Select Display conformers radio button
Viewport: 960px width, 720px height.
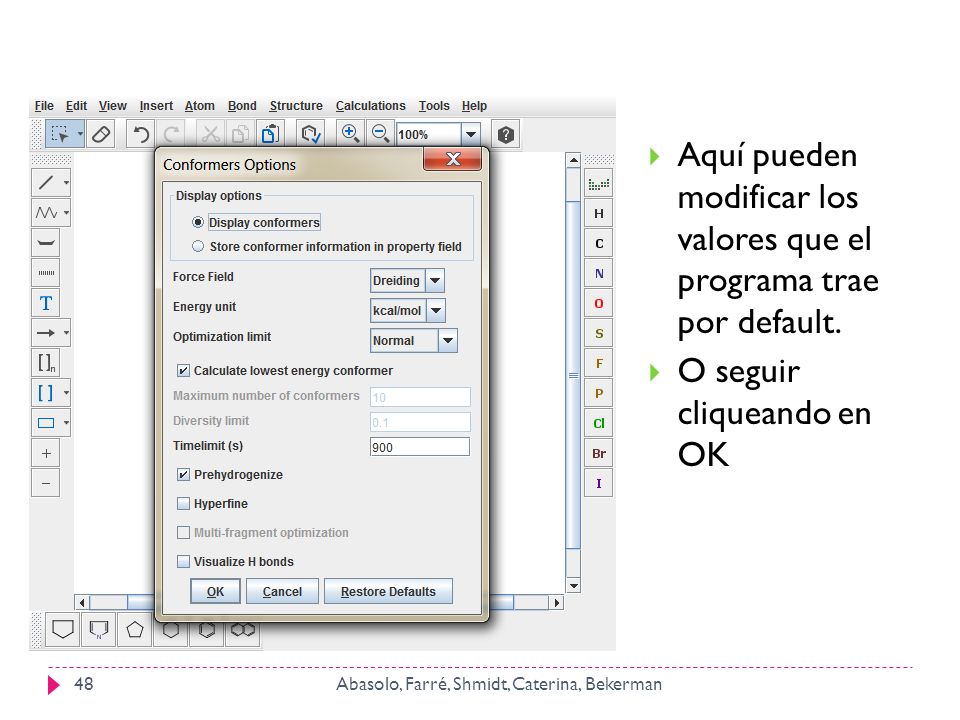tap(198, 222)
